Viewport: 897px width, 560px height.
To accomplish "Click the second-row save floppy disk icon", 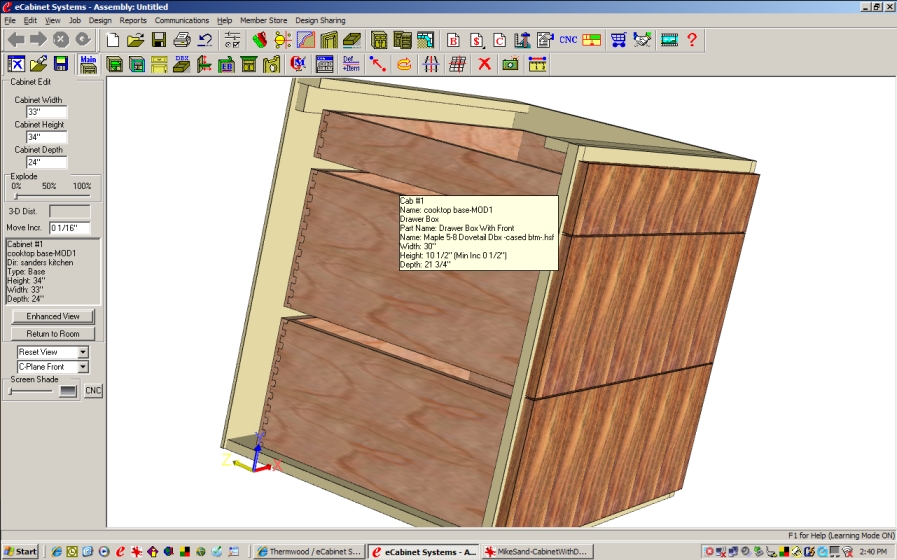I will [61, 64].
